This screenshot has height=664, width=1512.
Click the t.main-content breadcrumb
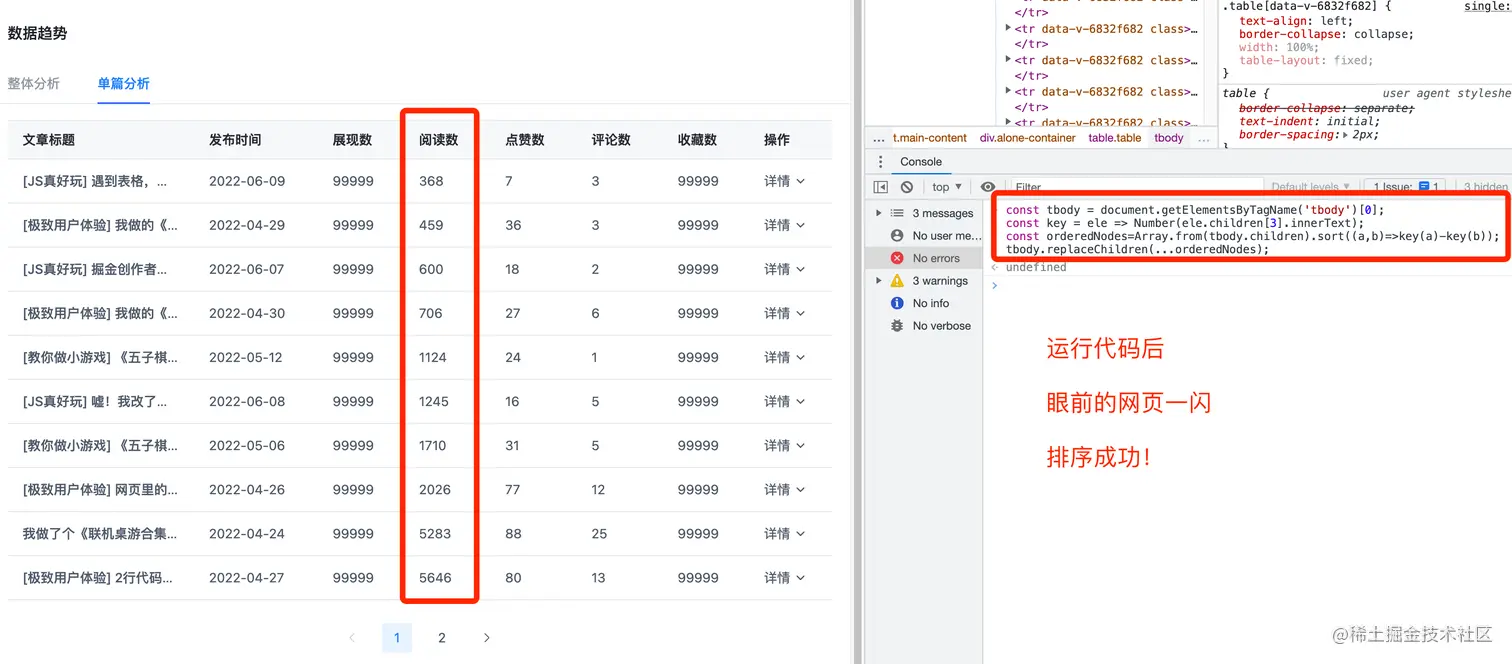[930, 138]
